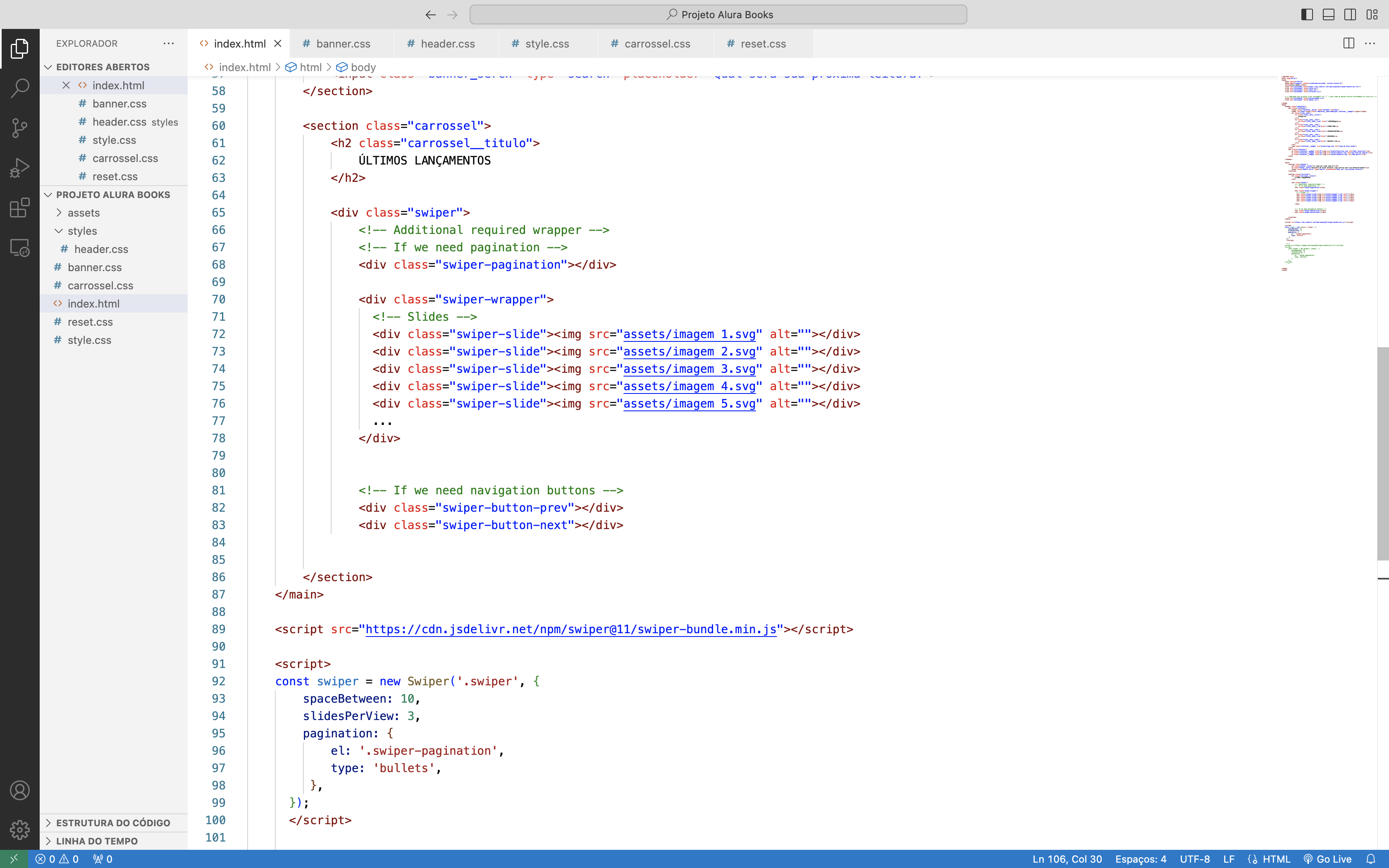Image resolution: width=1389 pixels, height=868 pixels.
Task: Open the swiper-bundle.min.js CDN link
Action: click(x=571, y=629)
